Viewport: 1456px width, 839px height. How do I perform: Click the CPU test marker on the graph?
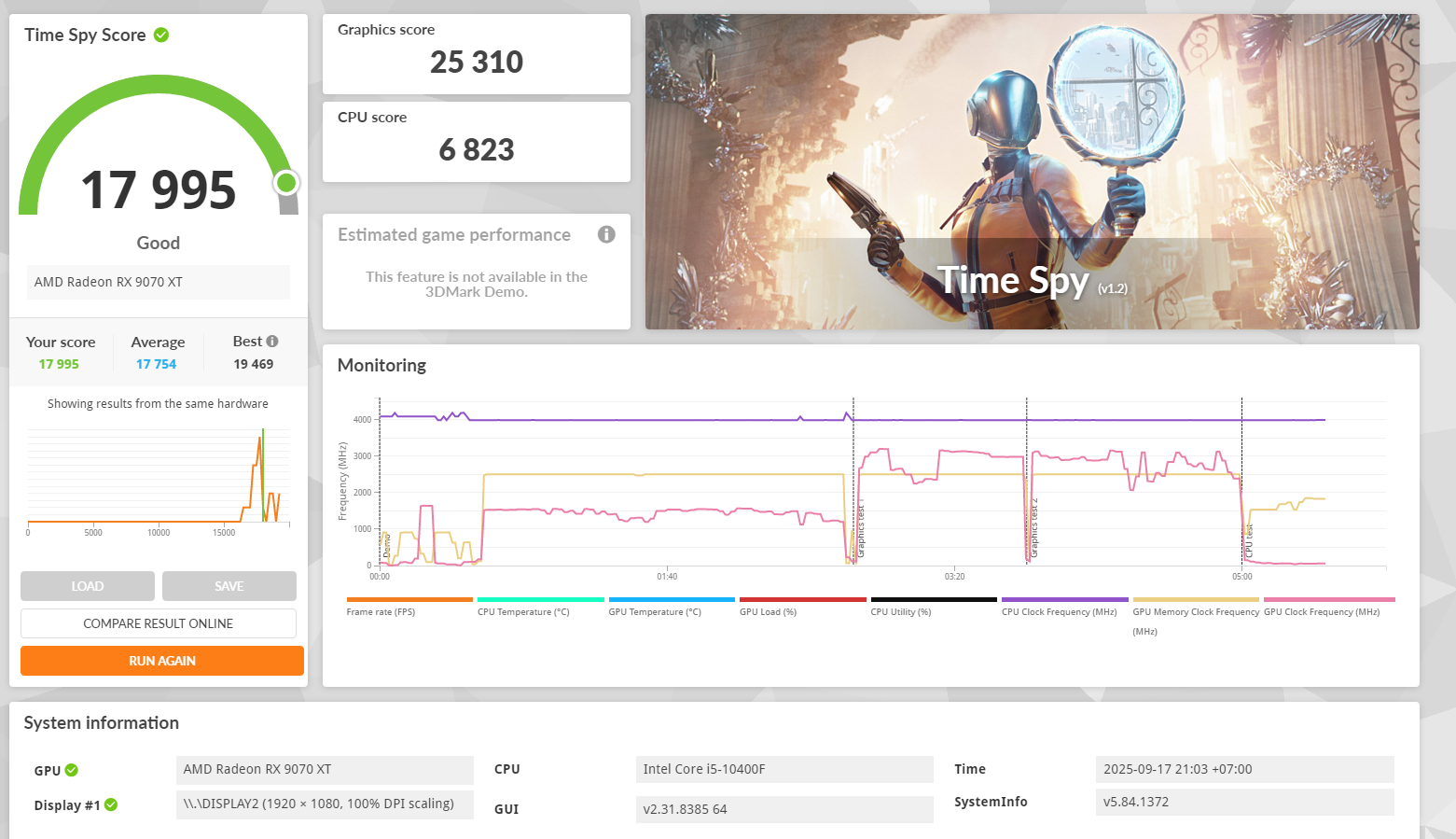pyautogui.click(x=1248, y=541)
